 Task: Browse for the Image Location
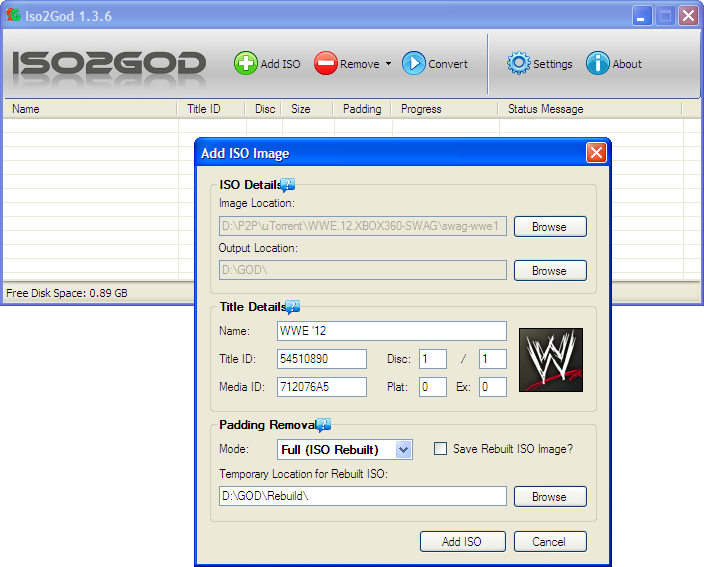[549, 227]
